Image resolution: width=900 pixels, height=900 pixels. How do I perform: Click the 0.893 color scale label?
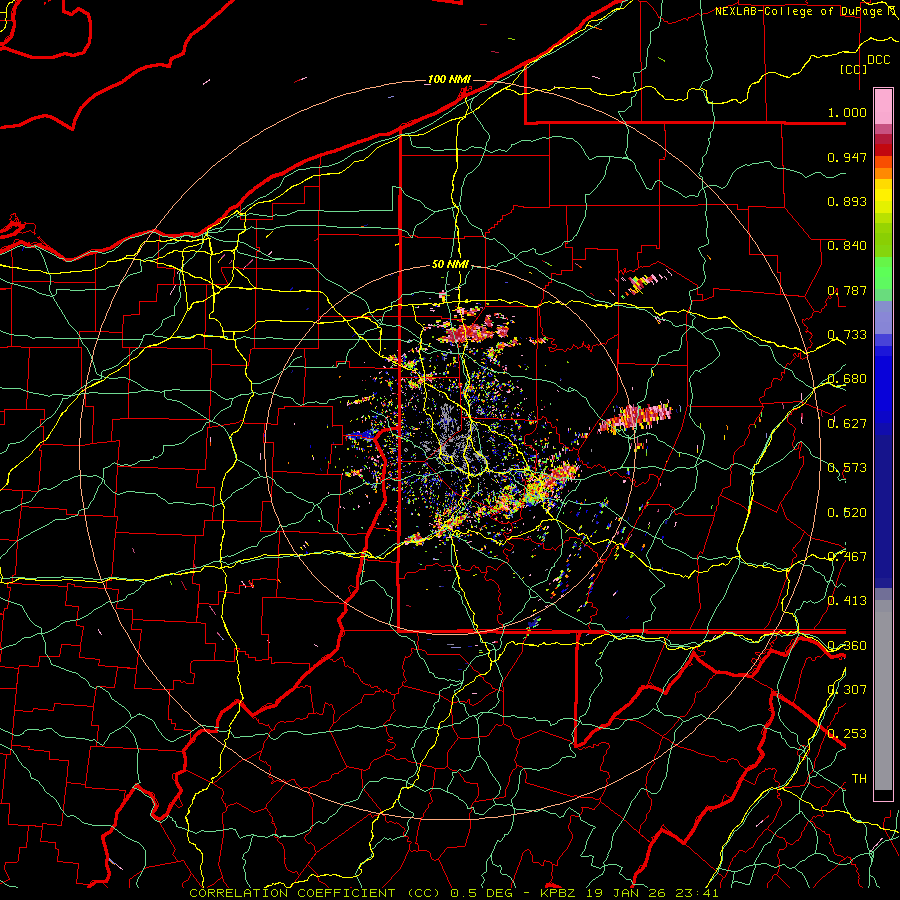click(x=847, y=201)
